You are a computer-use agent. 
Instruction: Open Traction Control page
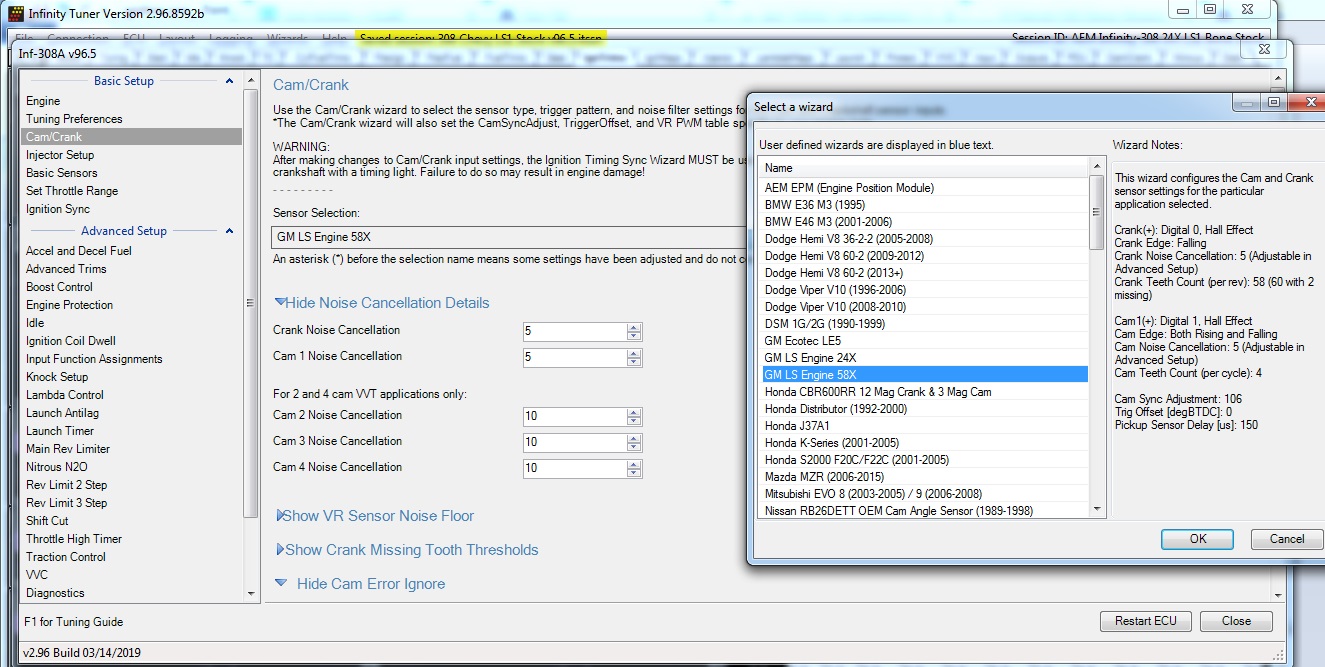[66, 557]
